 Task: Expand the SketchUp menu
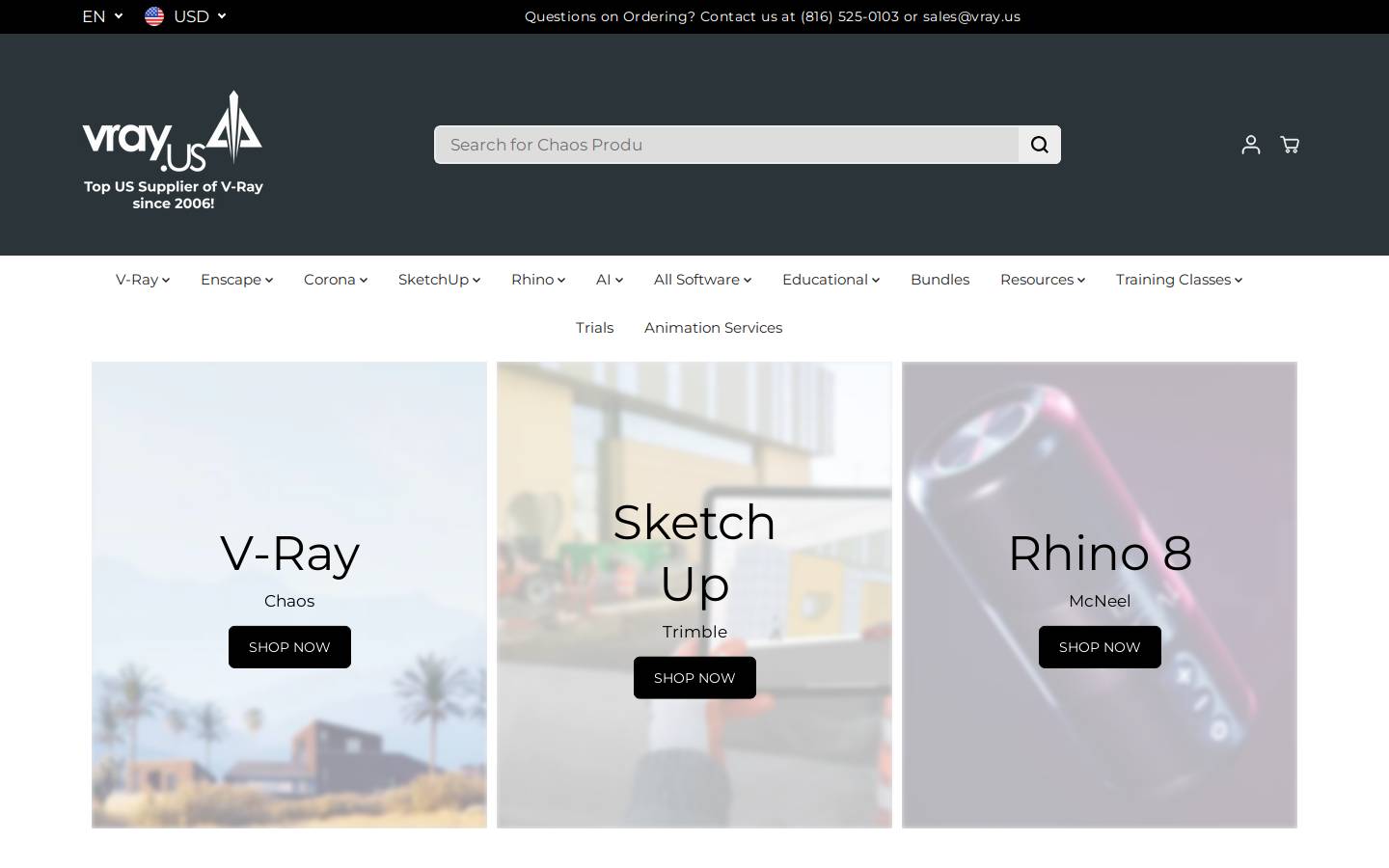(439, 280)
